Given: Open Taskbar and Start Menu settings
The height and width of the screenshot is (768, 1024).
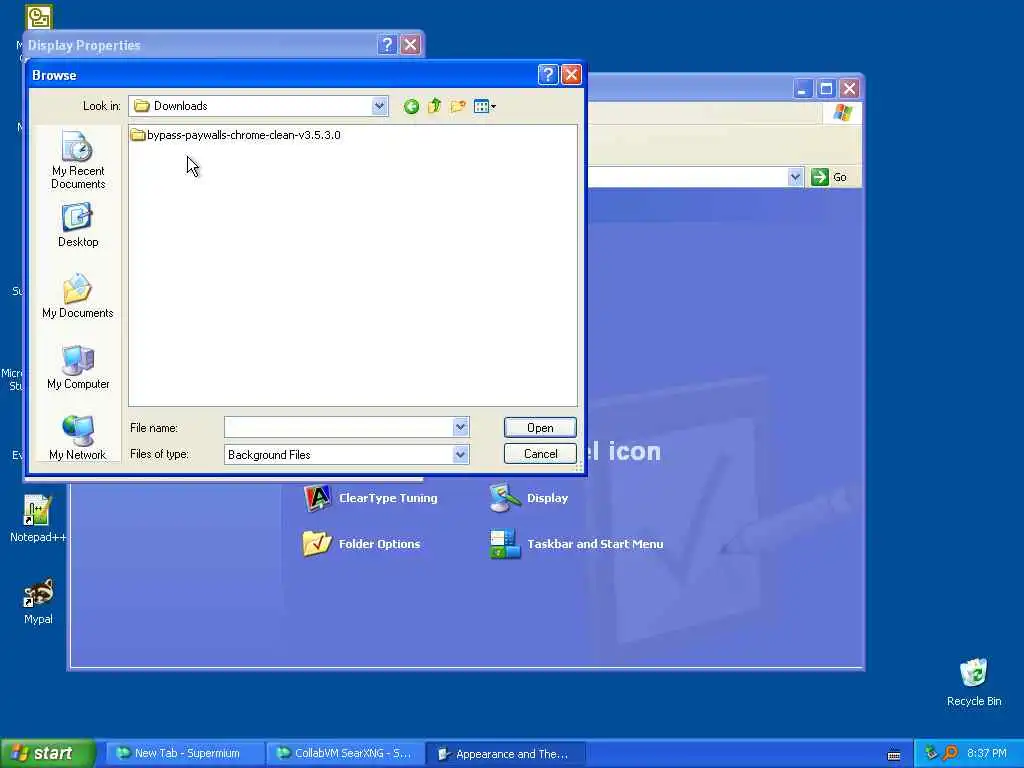Looking at the screenshot, I should pos(576,544).
